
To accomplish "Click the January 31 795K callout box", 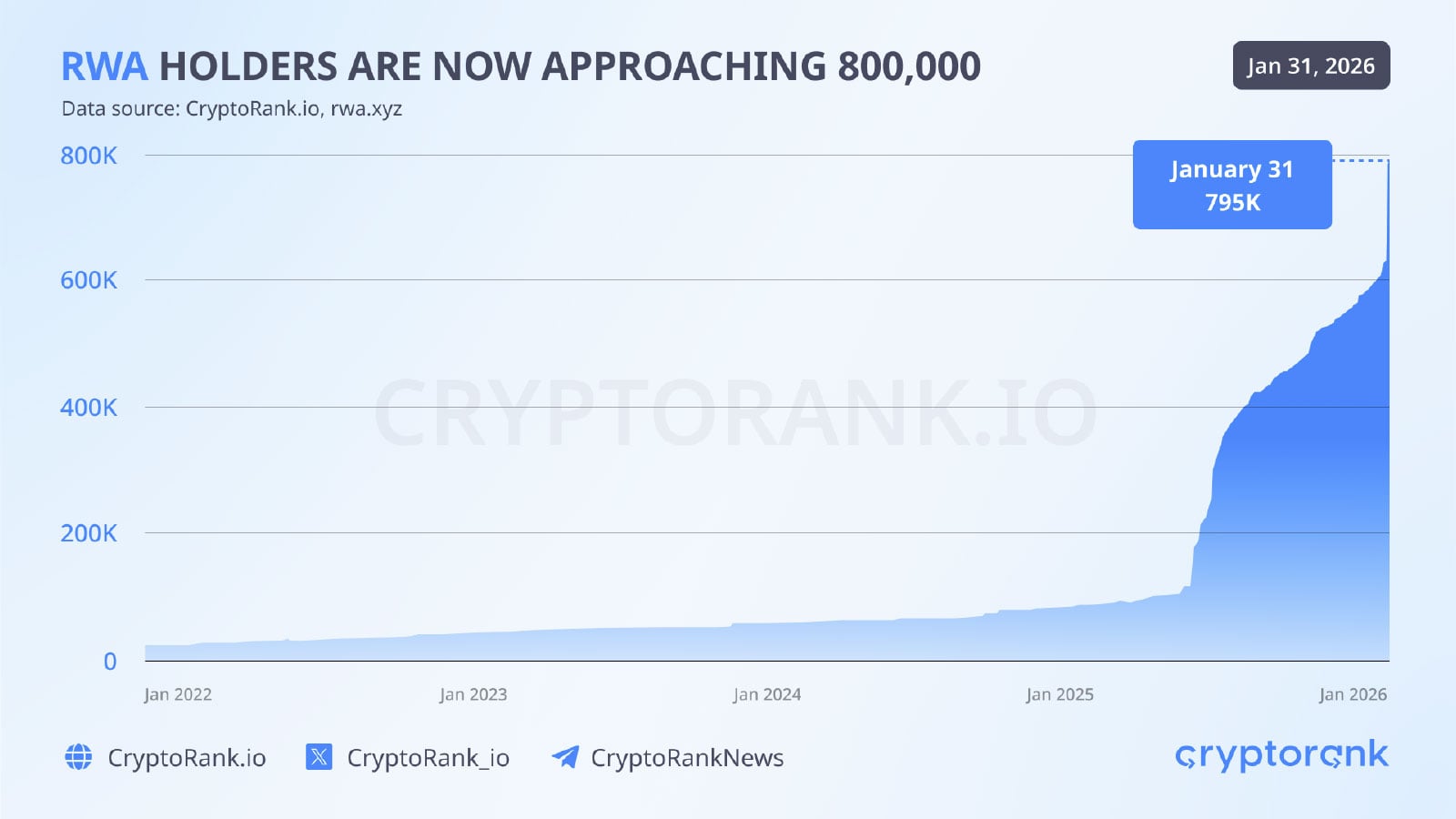I will coord(1232,185).
